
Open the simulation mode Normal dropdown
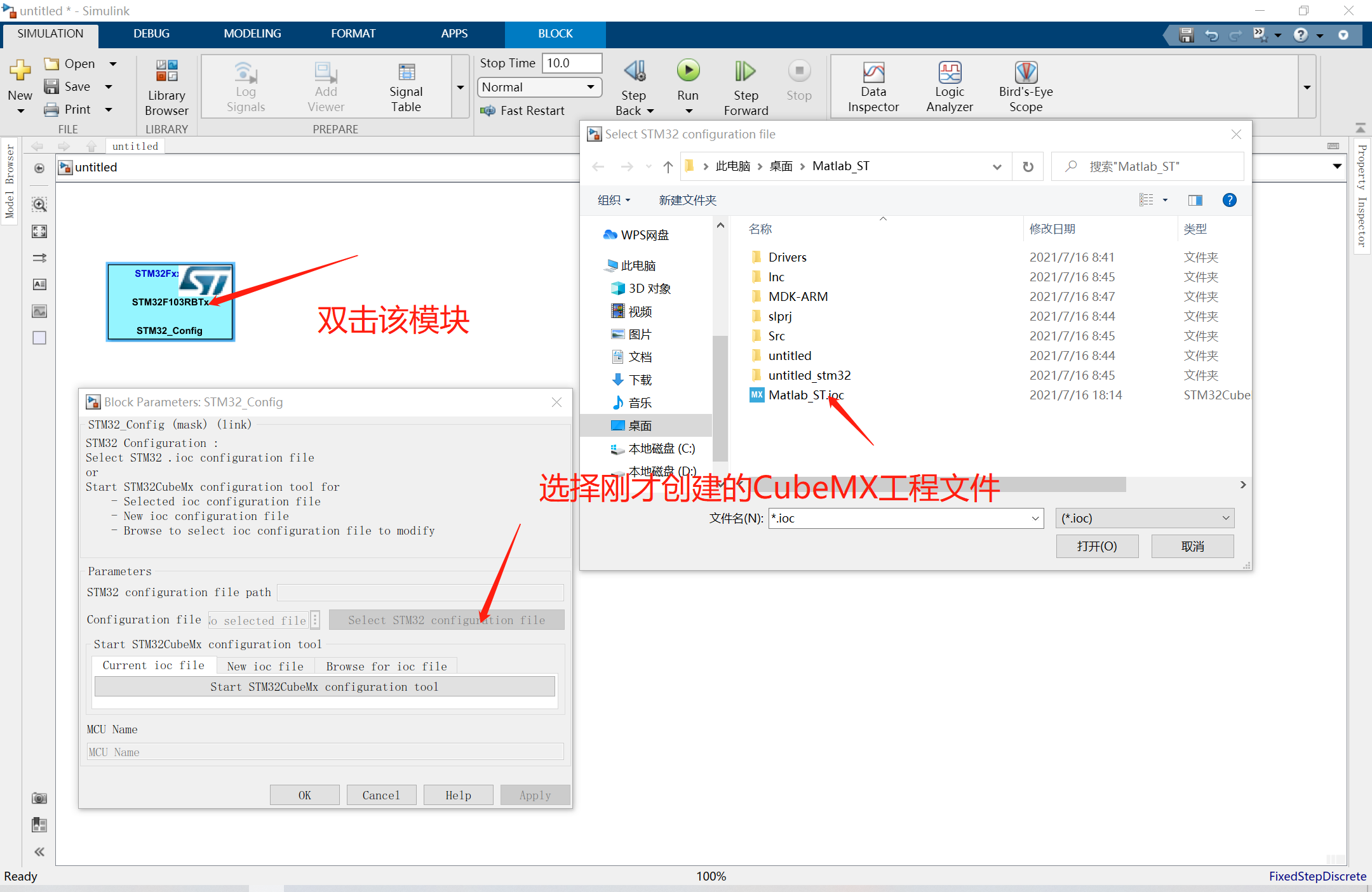pos(539,87)
